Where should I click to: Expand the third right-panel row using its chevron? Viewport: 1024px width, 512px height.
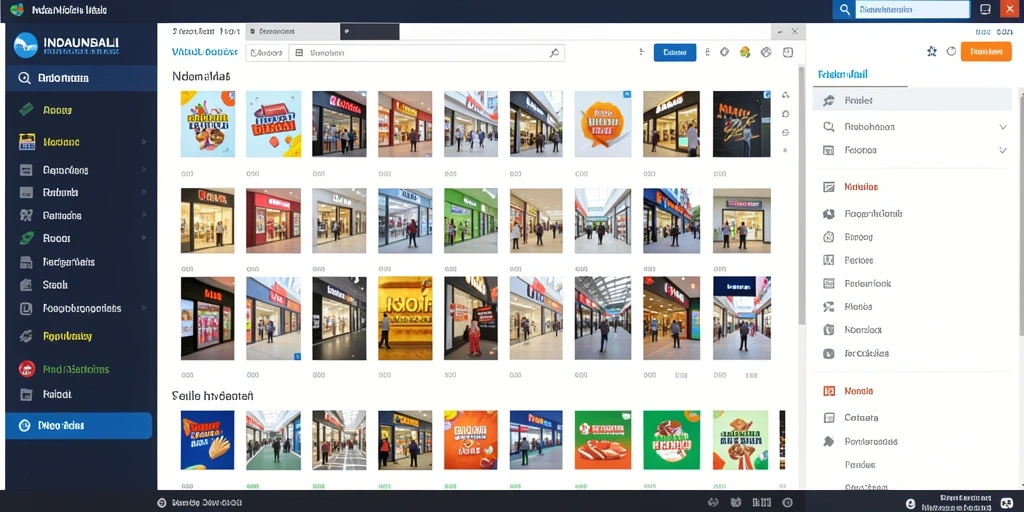tap(1003, 150)
